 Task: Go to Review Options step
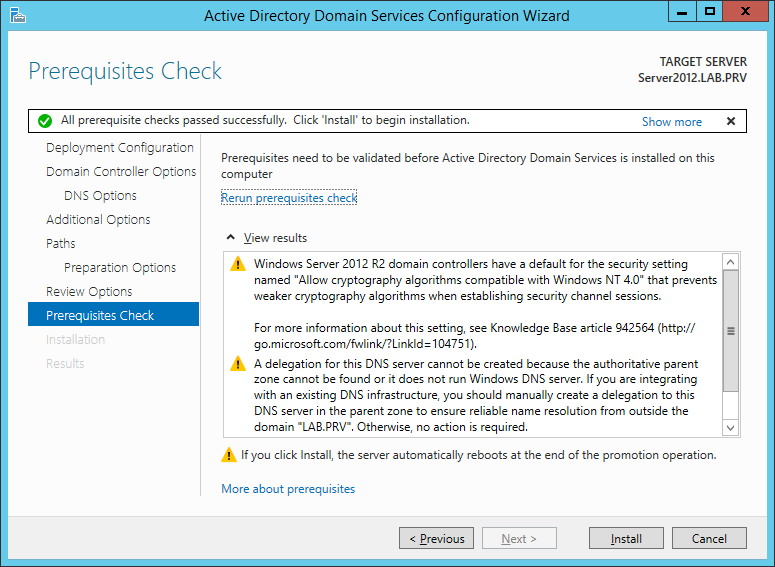coord(89,292)
